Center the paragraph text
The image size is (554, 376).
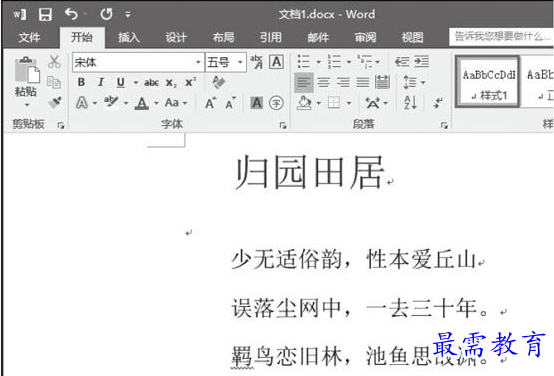tap(324, 82)
